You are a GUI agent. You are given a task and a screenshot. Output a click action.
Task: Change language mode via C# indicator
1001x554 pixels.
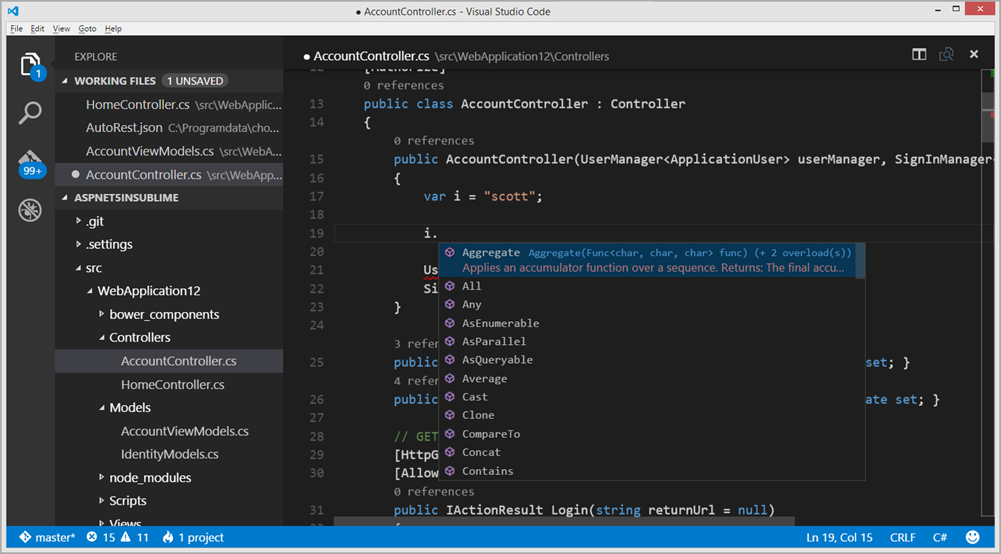click(x=940, y=537)
